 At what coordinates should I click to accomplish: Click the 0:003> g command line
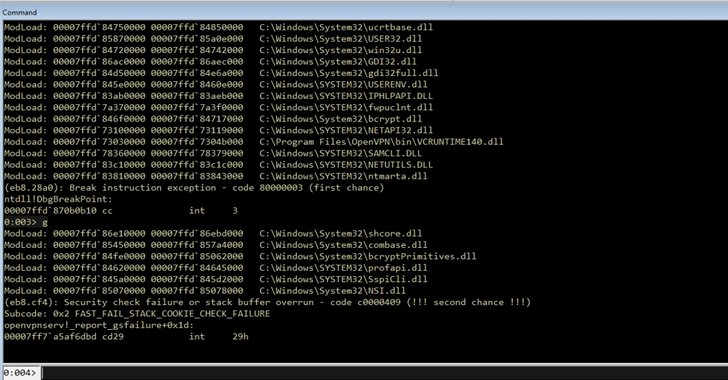[26, 222]
